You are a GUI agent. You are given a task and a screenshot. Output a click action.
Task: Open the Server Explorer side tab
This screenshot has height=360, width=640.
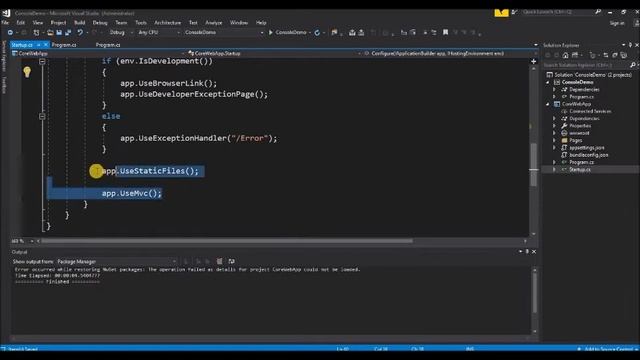coord(4,56)
